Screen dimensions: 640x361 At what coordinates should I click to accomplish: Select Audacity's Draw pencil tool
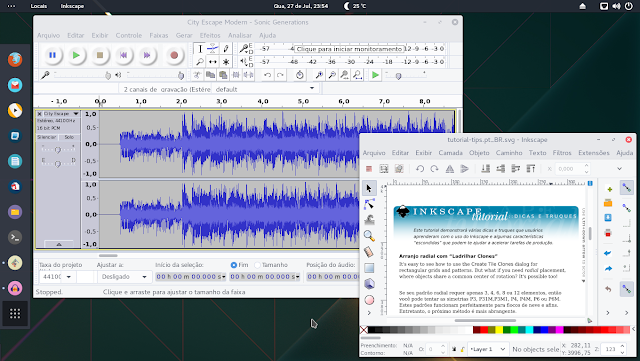click(x=226, y=49)
